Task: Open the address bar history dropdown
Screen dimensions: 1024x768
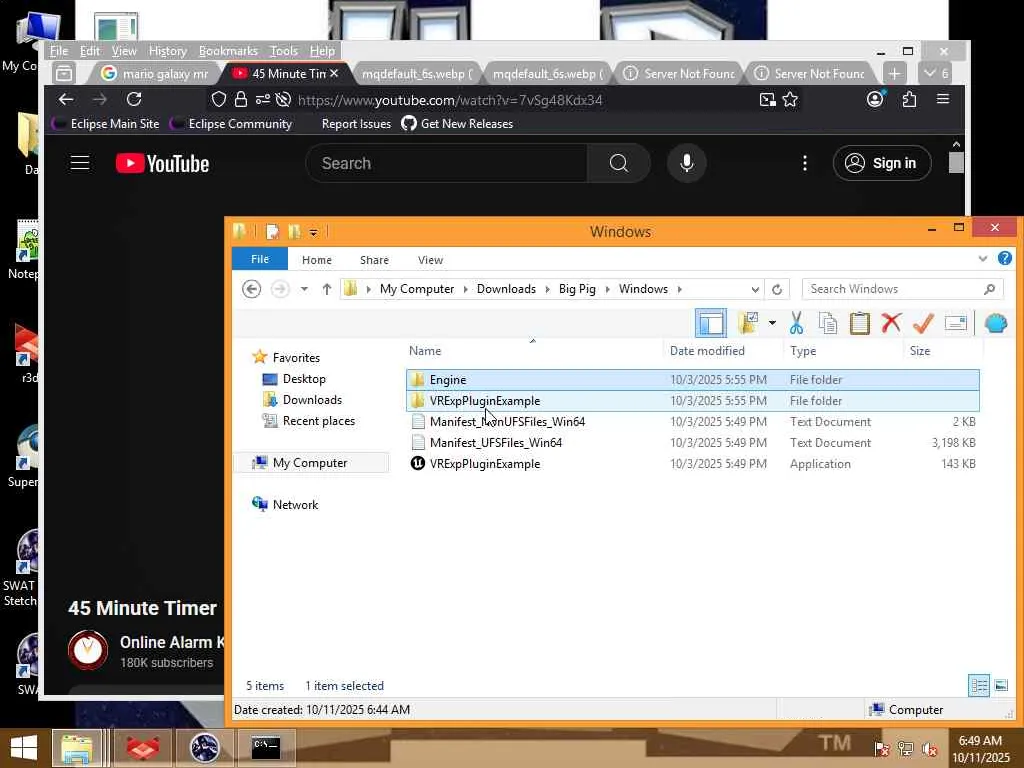Action: tap(755, 289)
